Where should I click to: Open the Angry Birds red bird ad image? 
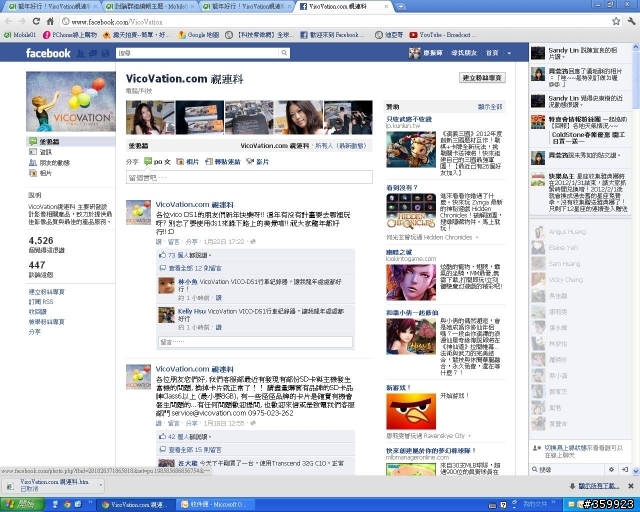(411, 411)
